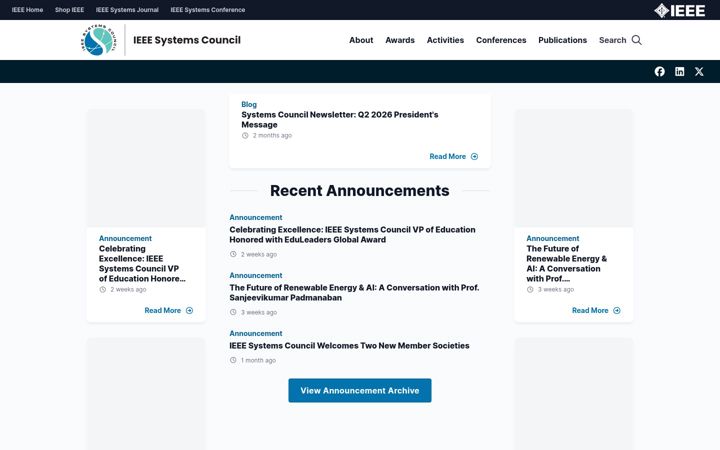Screen dimensions: 720x450
Task: Click Announcement tag above Member Societies item
Action: 256,333
